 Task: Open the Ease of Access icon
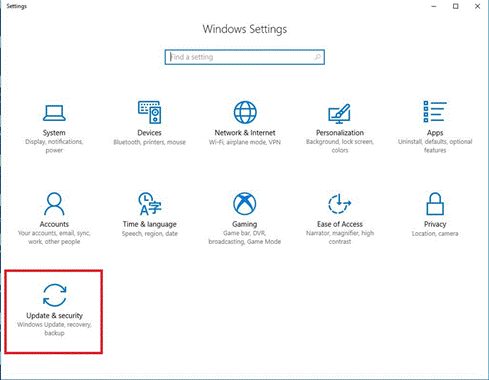(x=340, y=204)
